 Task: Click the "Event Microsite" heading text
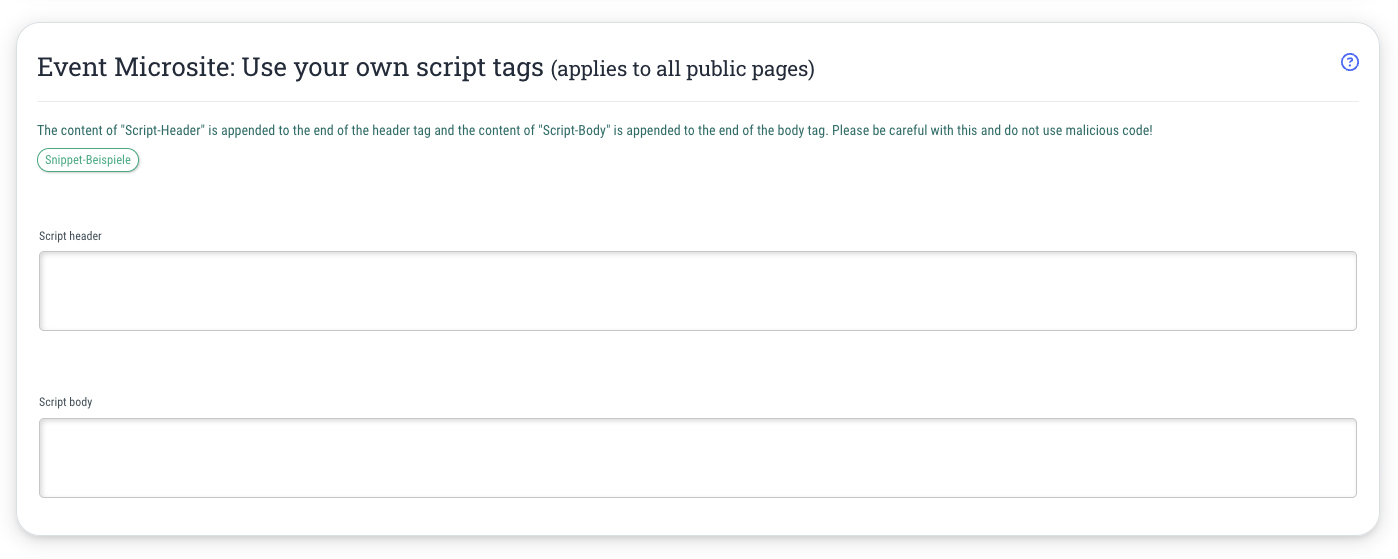click(135, 68)
